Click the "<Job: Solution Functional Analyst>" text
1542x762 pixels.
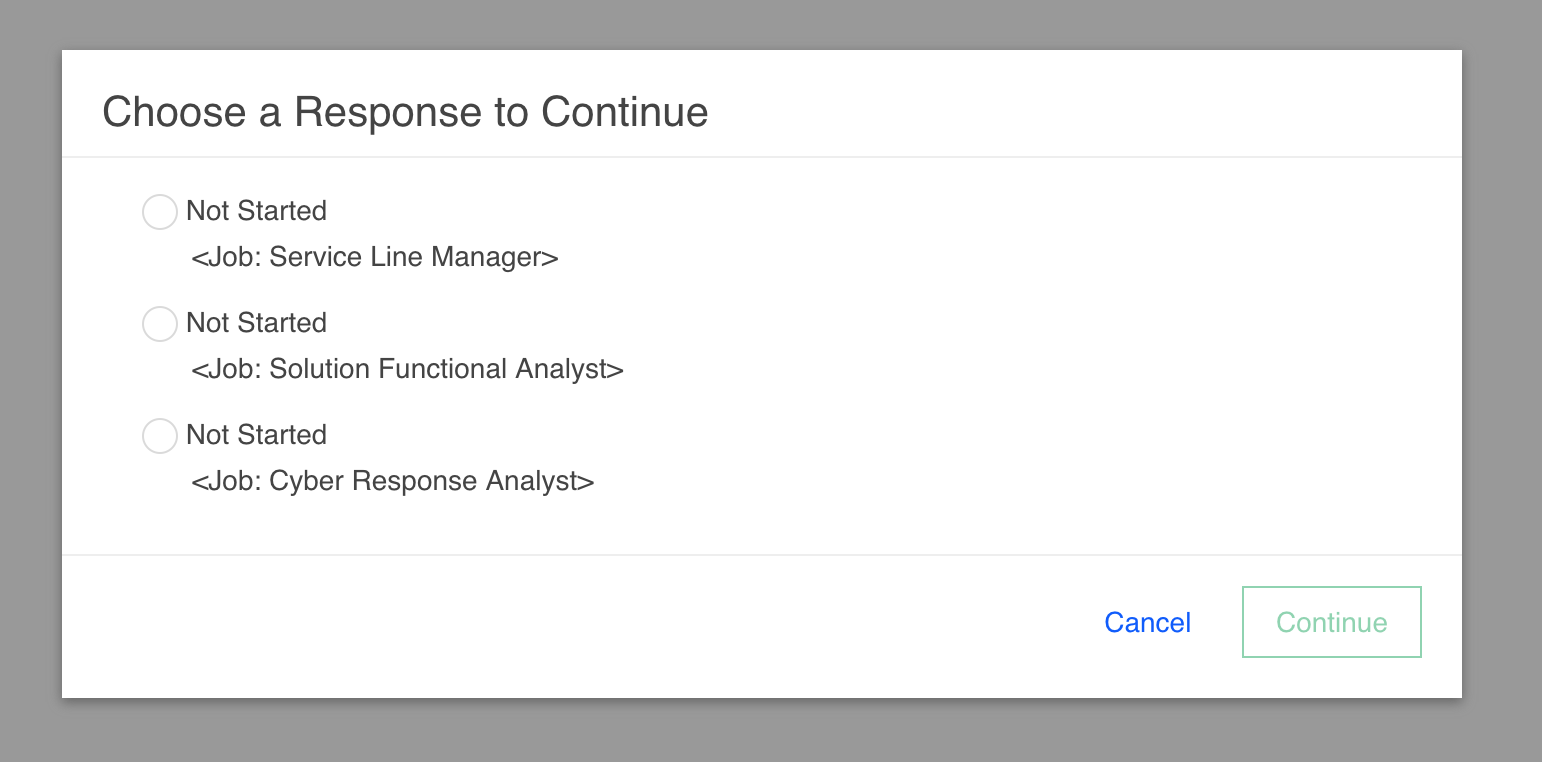point(407,370)
